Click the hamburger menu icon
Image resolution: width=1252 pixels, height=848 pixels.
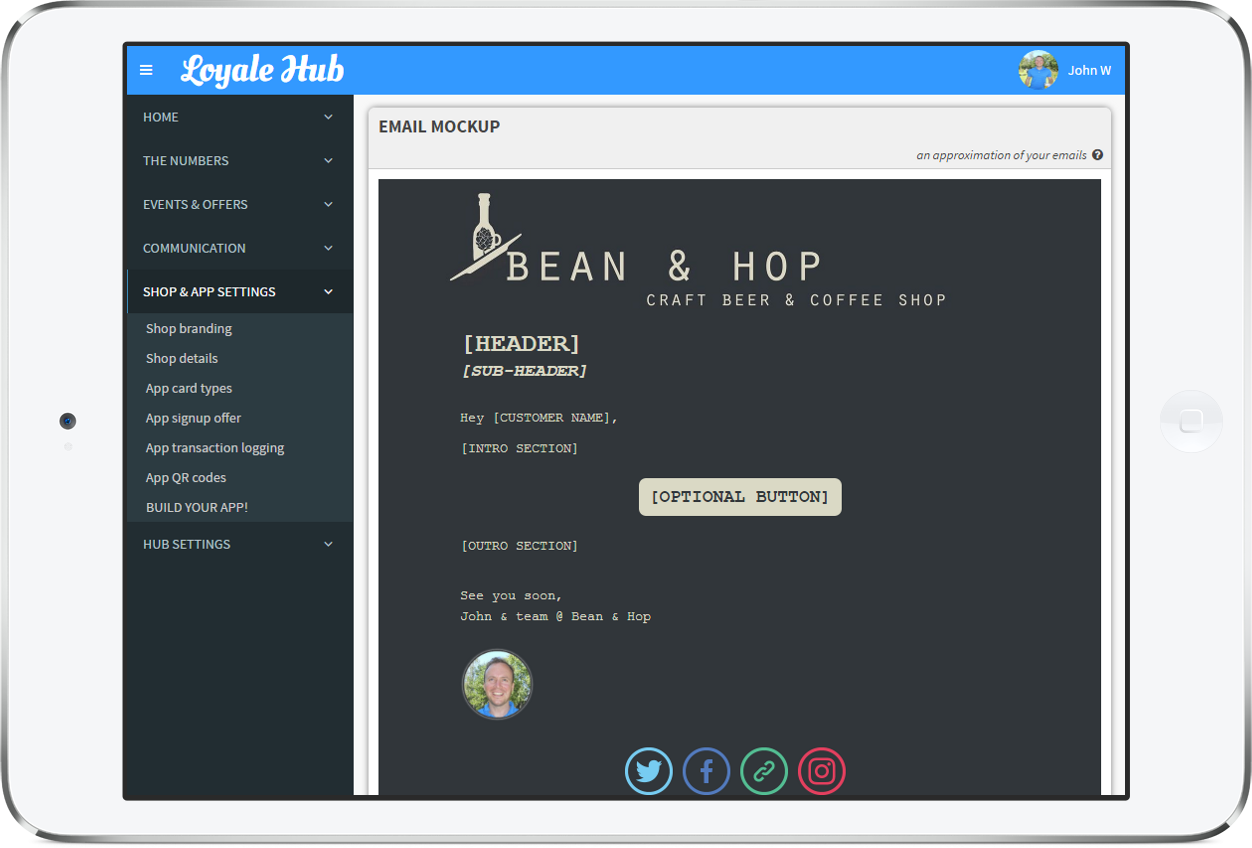point(146,70)
